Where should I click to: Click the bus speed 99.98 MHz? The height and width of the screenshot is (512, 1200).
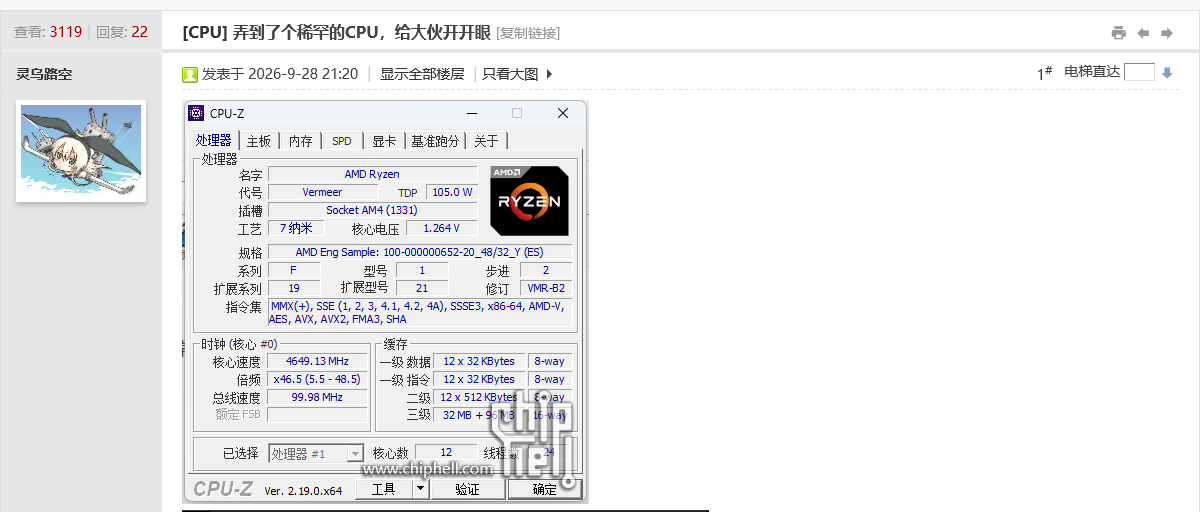[317, 397]
